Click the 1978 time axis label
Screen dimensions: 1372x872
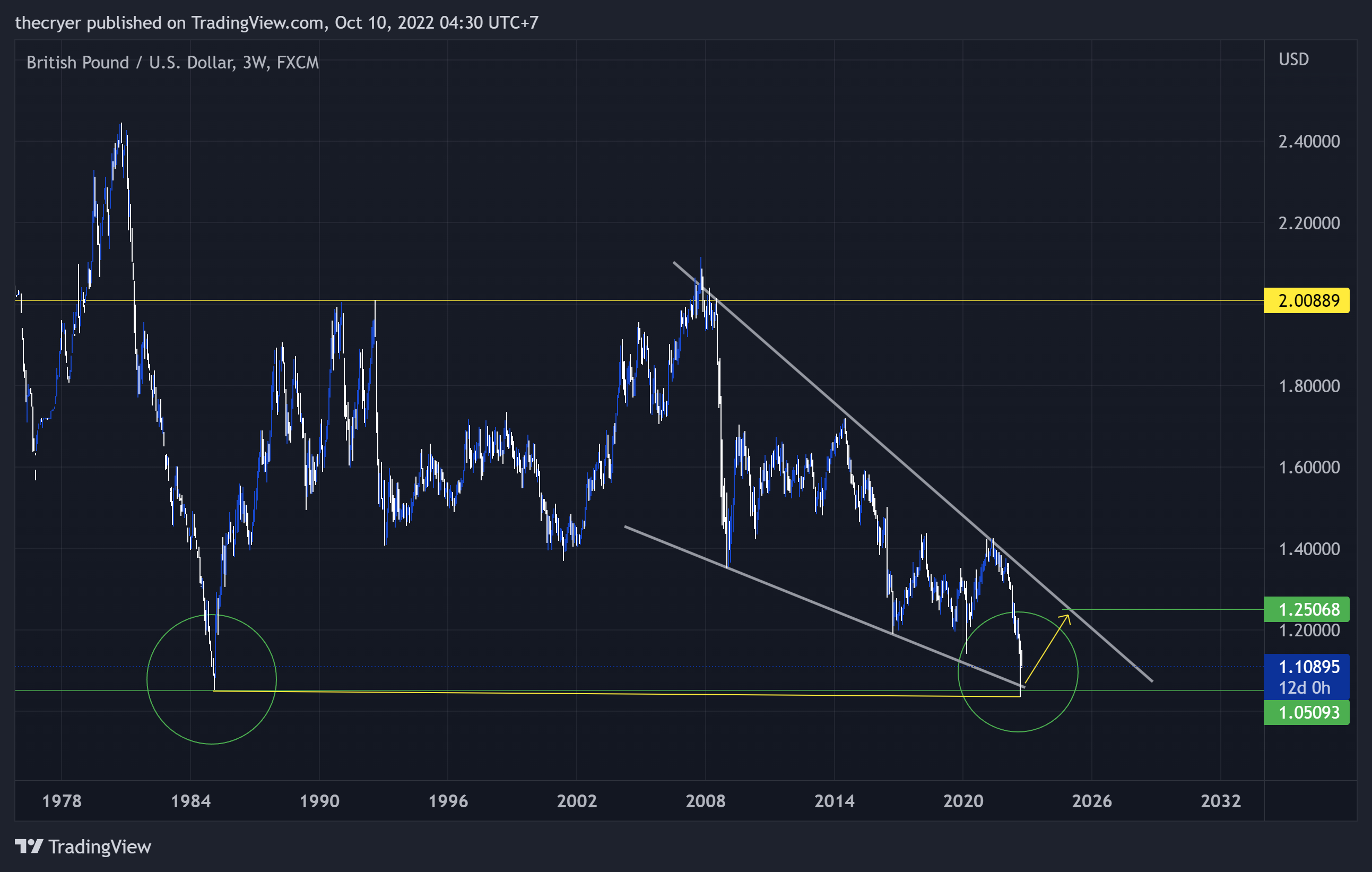pyautogui.click(x=62, y=801)
